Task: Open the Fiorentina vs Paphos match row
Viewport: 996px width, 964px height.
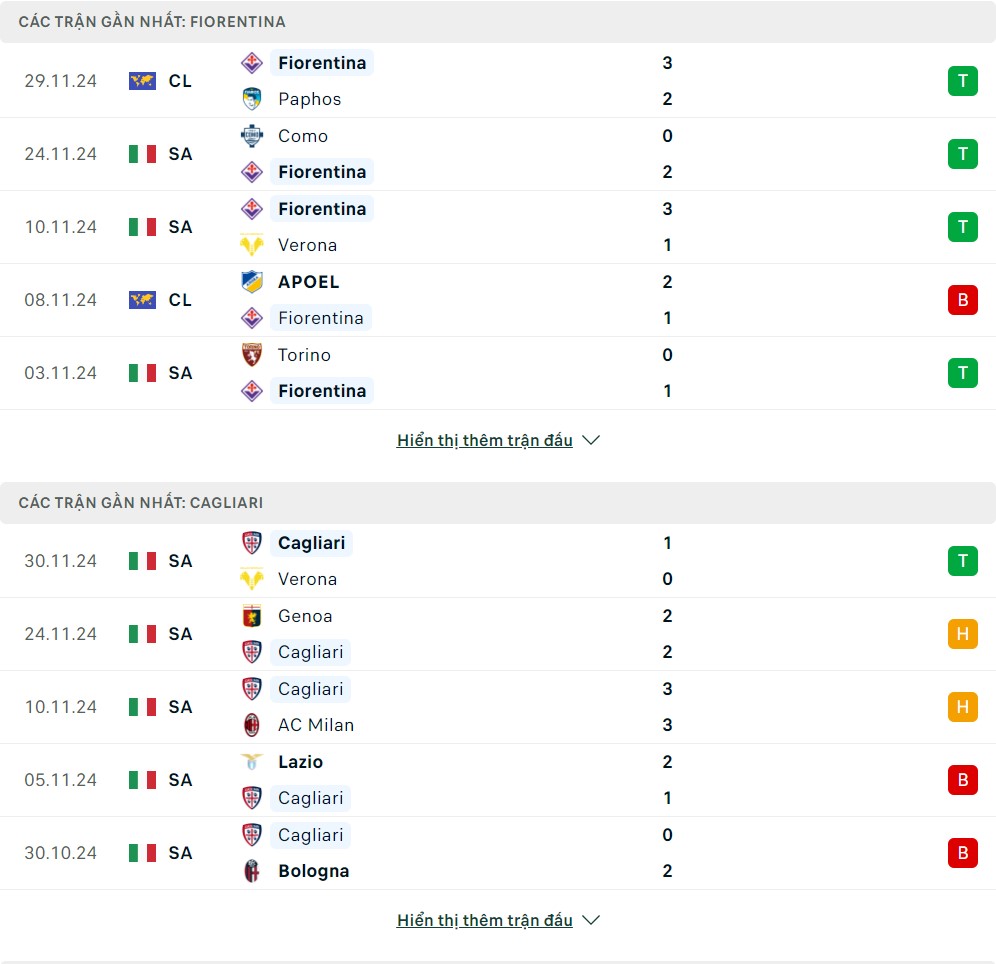Action: (498, 81)
